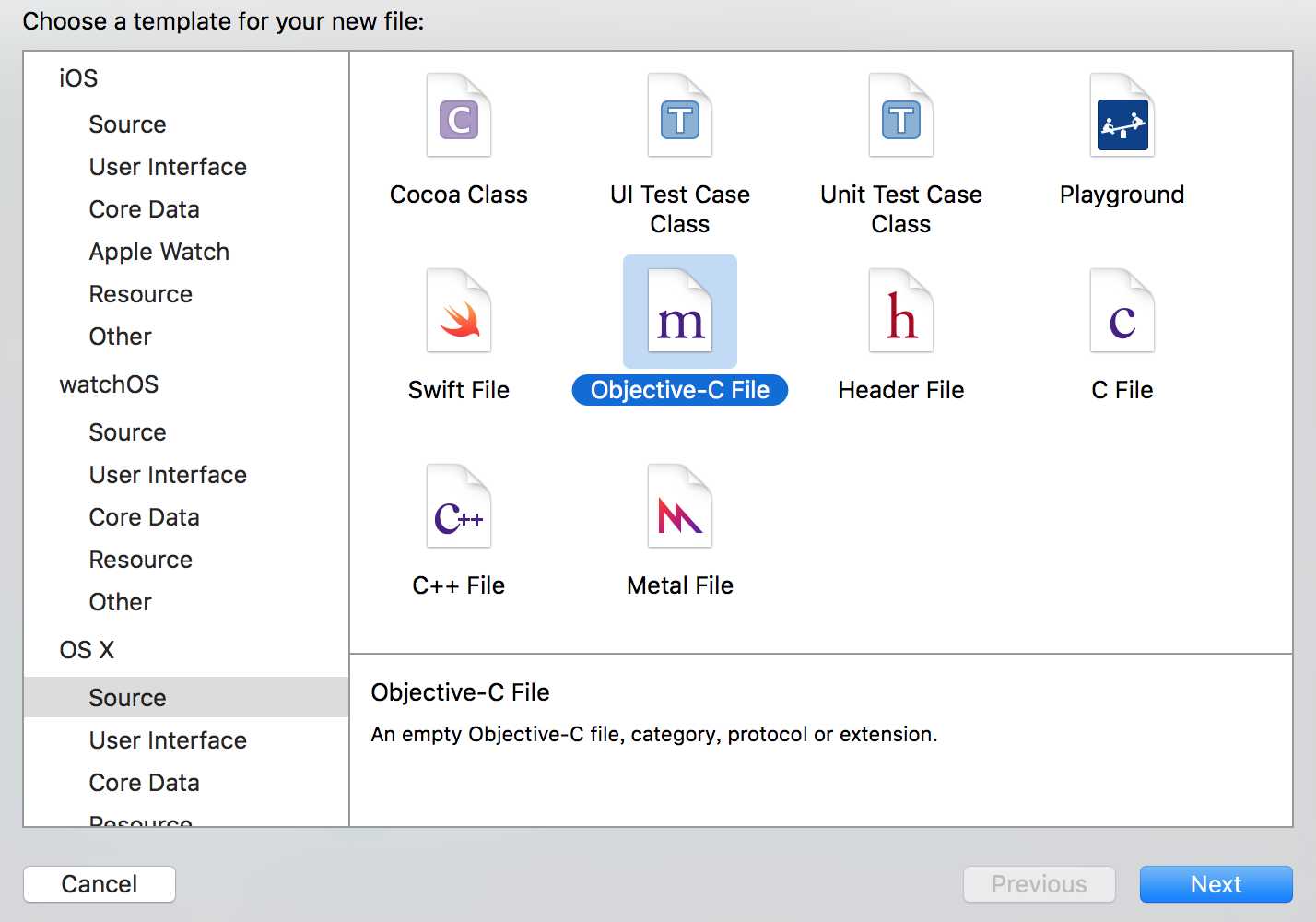1316x922 pixels.
Task: Select Source under watchOS
Action: (x=127, y=432)
